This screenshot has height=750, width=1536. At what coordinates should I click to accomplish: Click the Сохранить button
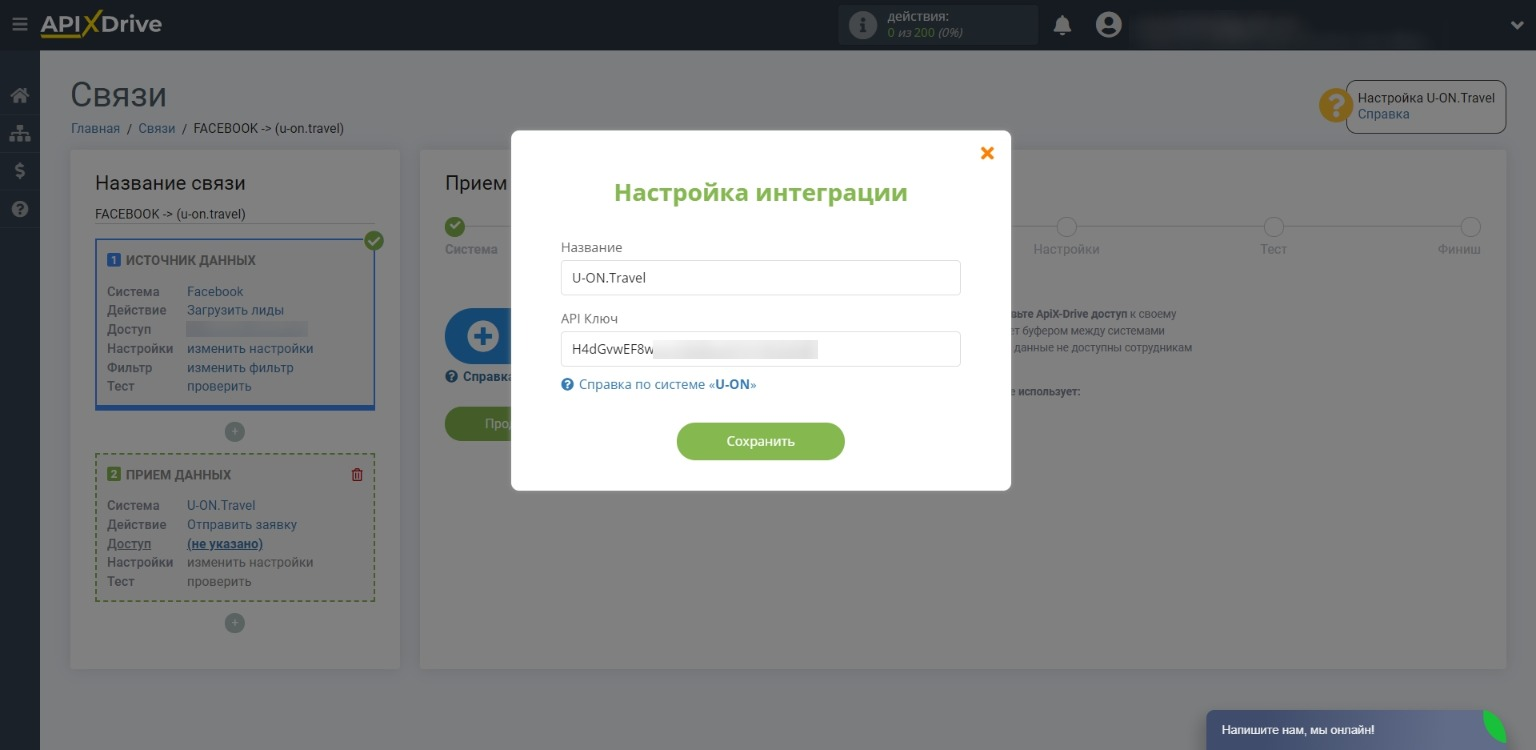tap(761, 441)
